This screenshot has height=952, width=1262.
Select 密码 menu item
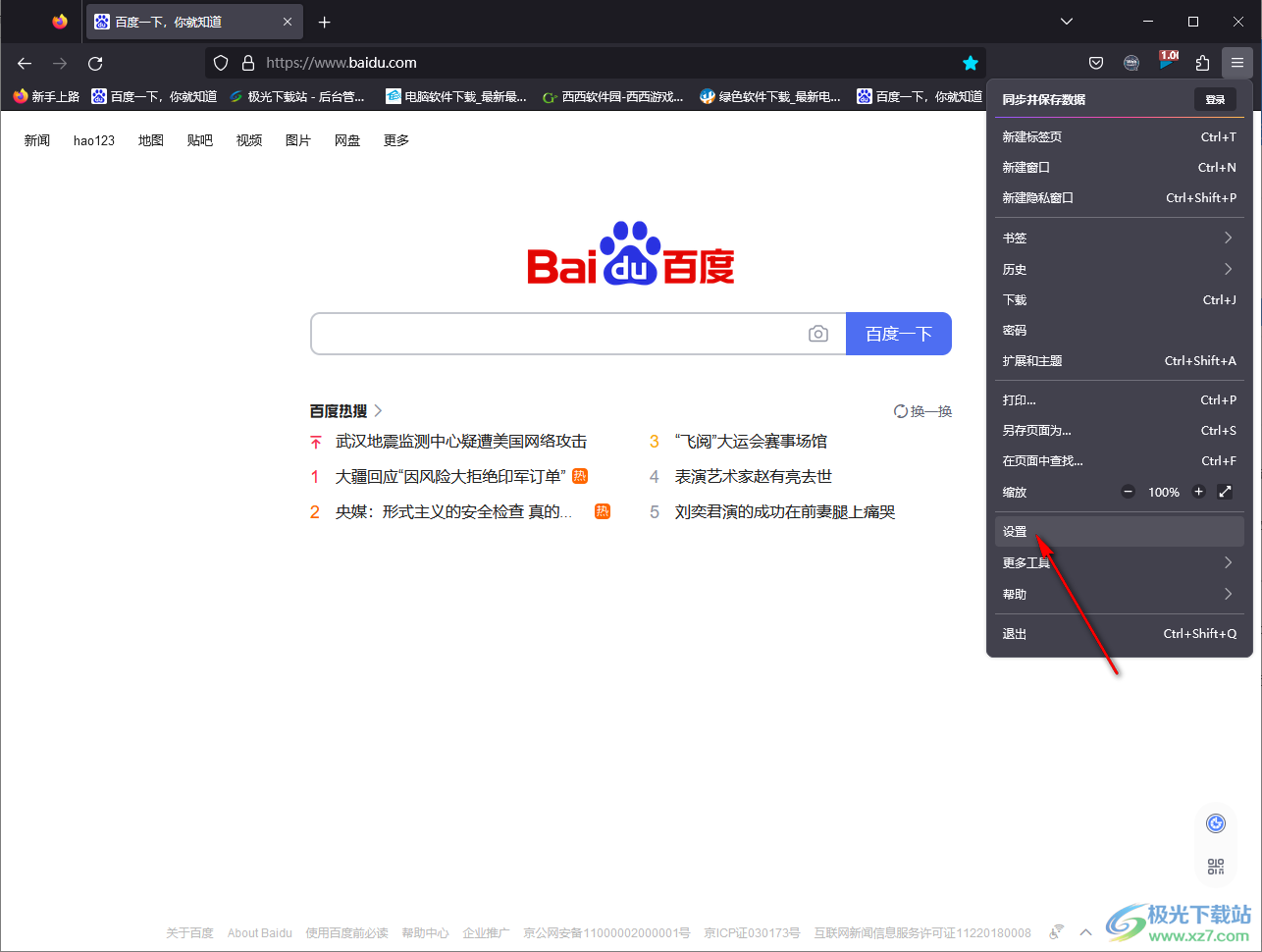click(x=1119, y=331)
